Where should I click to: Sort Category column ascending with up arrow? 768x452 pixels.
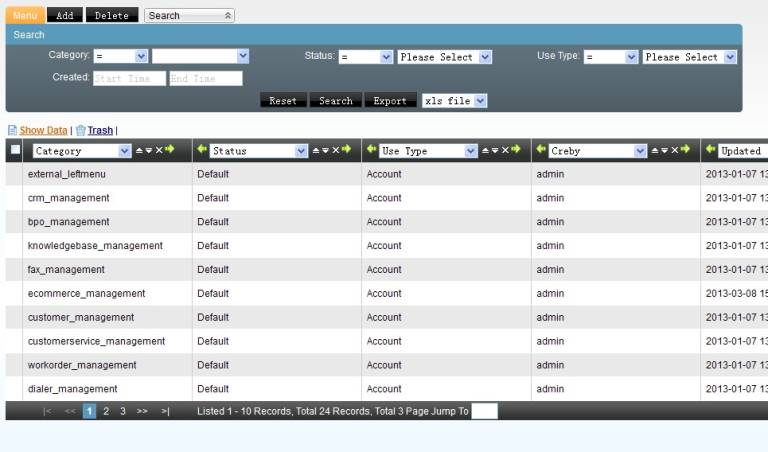pos(139,150)
